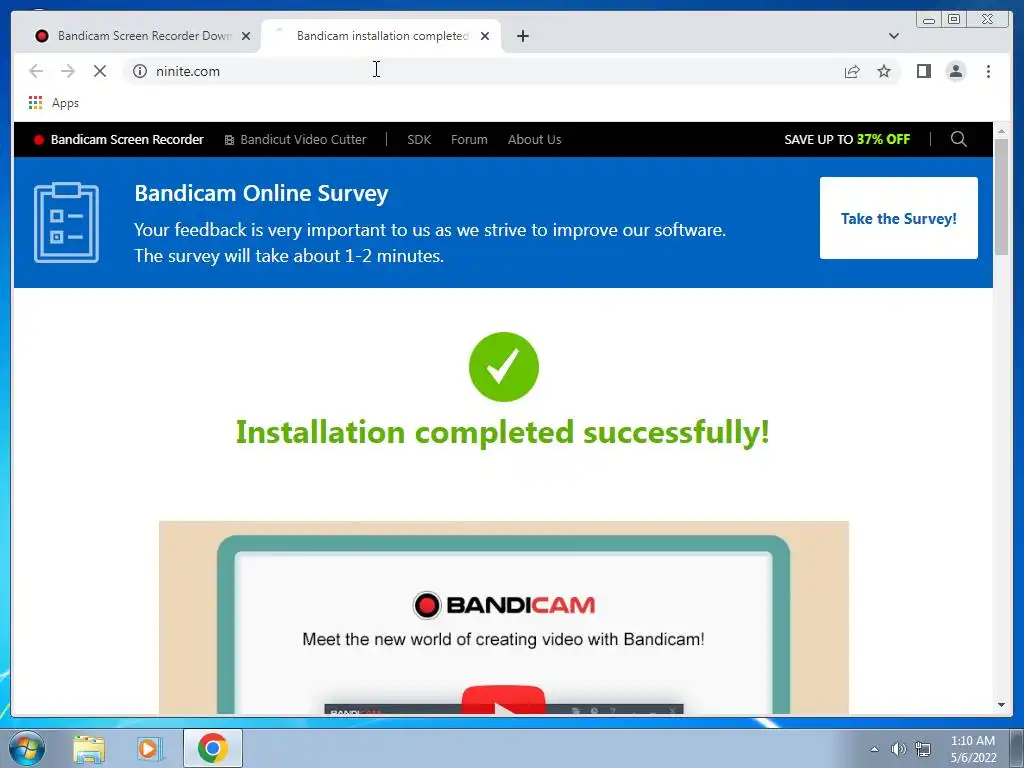Open the Chrome profile avatar
Image resolution: width=1024 pixels, height=768 pixels.
click(955, 71)
